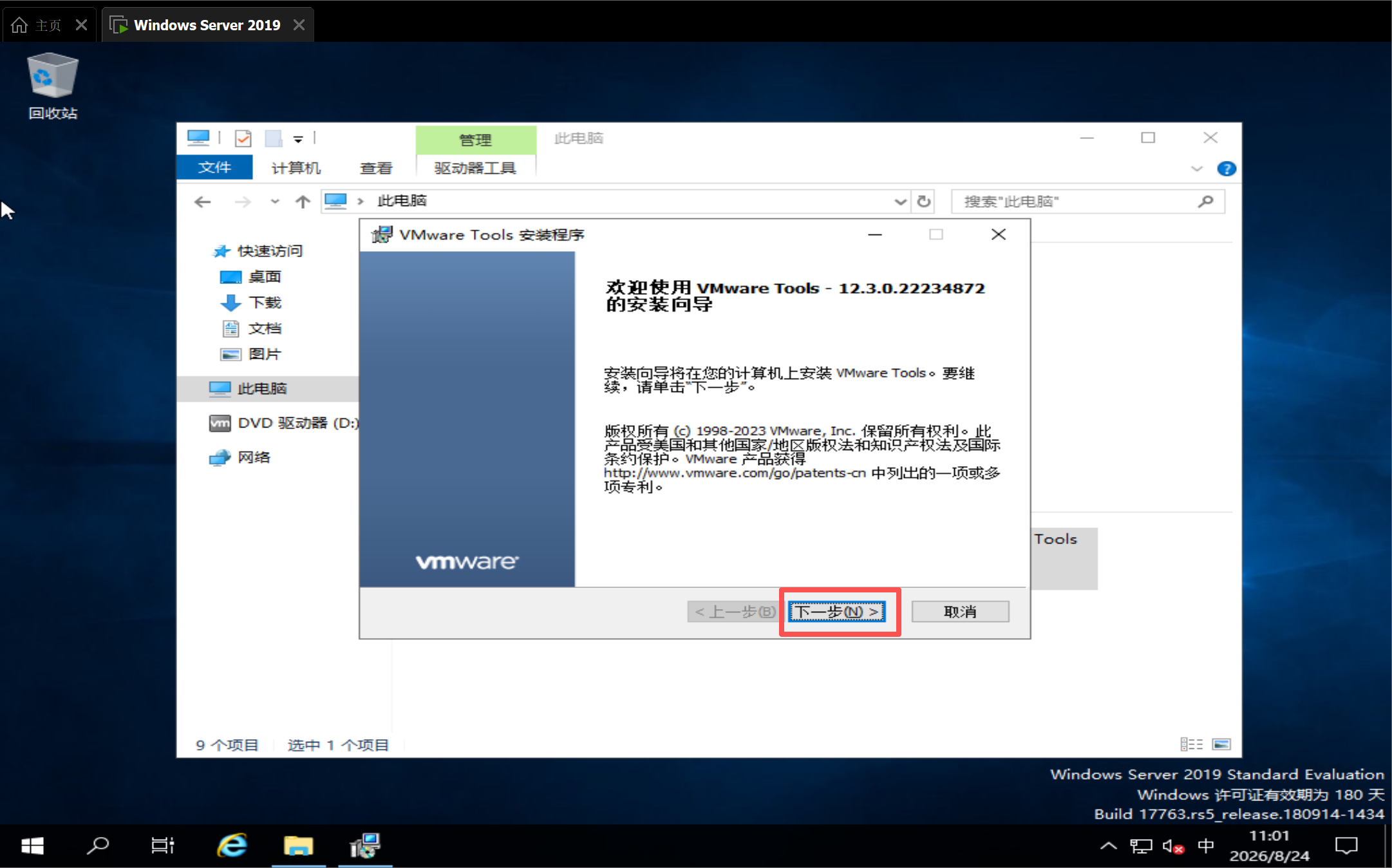Select 此电脑 in the navigation pane
1392x868 pixels.
[268, 389]
